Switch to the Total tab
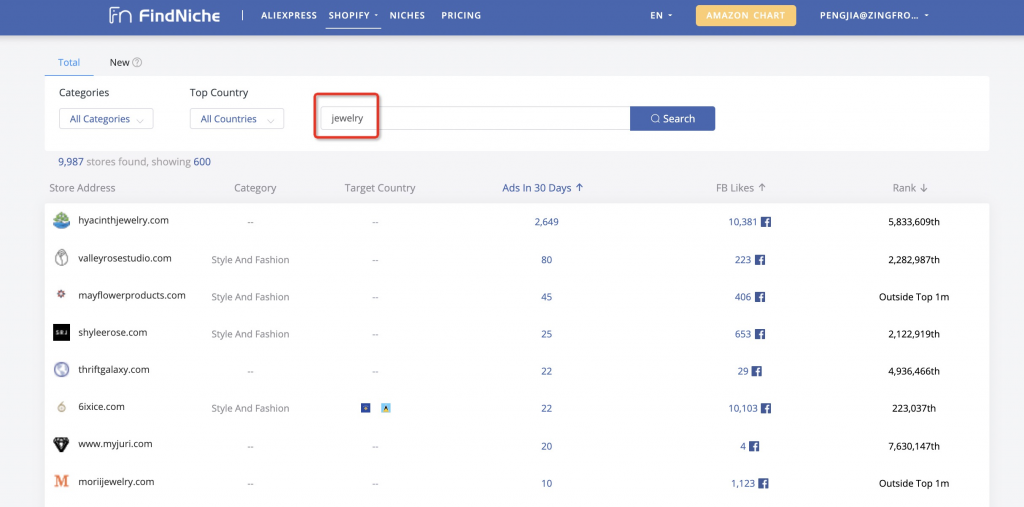This screenshot has height=507, width=1024. pos(69,63)
